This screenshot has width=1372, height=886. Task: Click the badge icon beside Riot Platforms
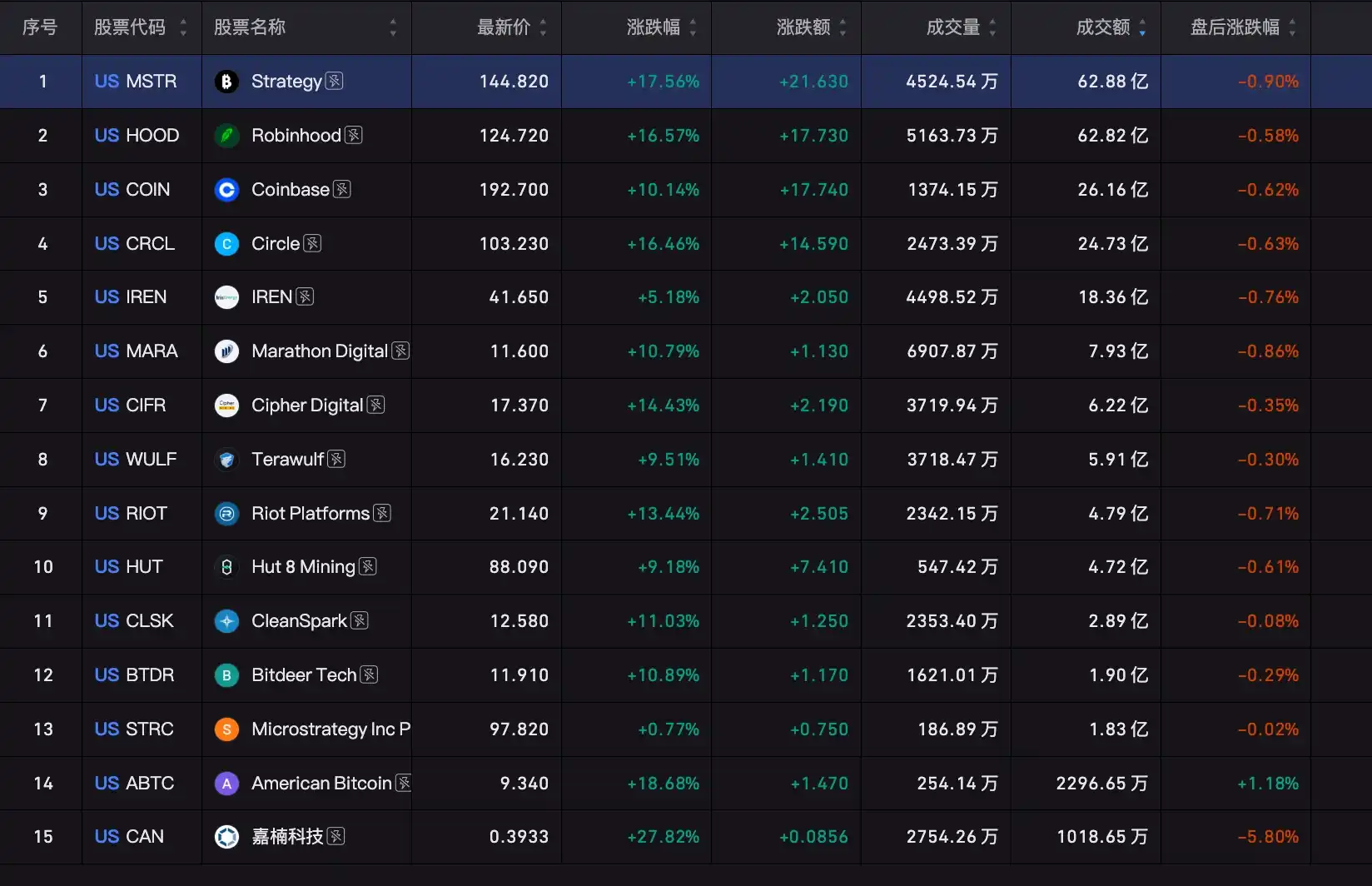pyautogui.click(x=382, y=513)
